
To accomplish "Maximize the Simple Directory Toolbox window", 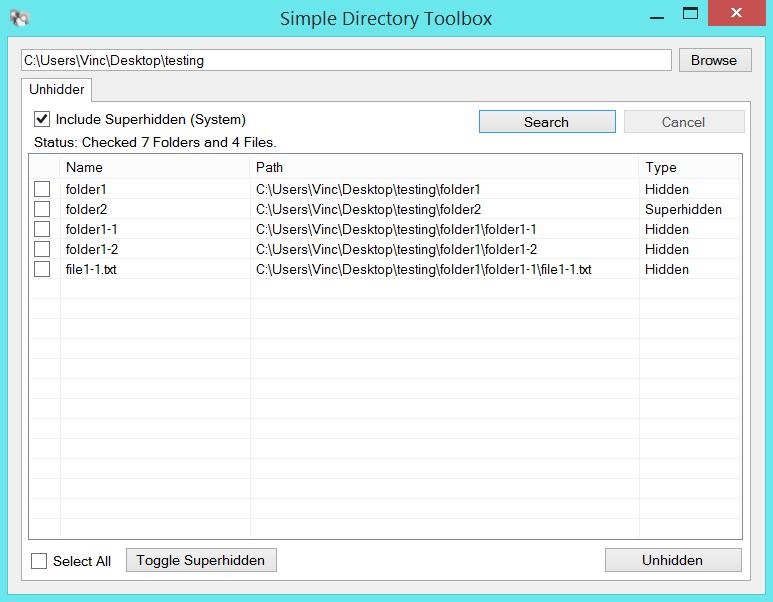I will pos(690,13).
